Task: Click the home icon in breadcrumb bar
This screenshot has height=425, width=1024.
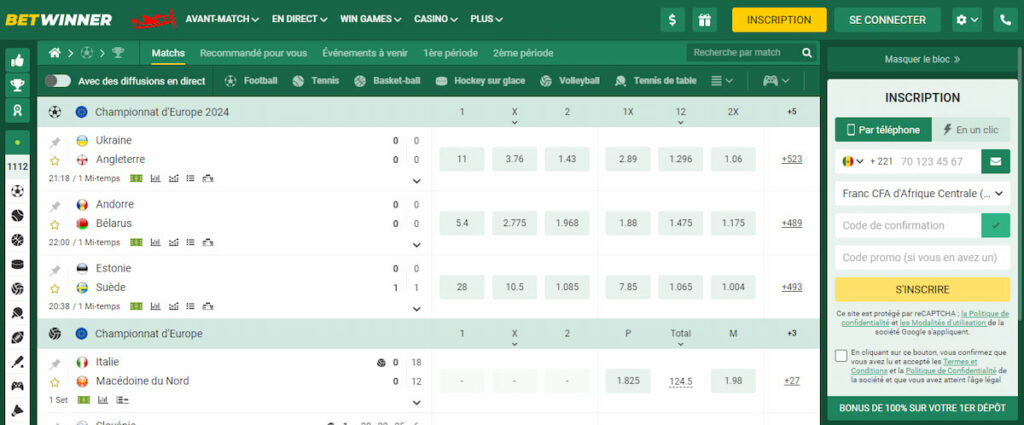Action: 55,53
